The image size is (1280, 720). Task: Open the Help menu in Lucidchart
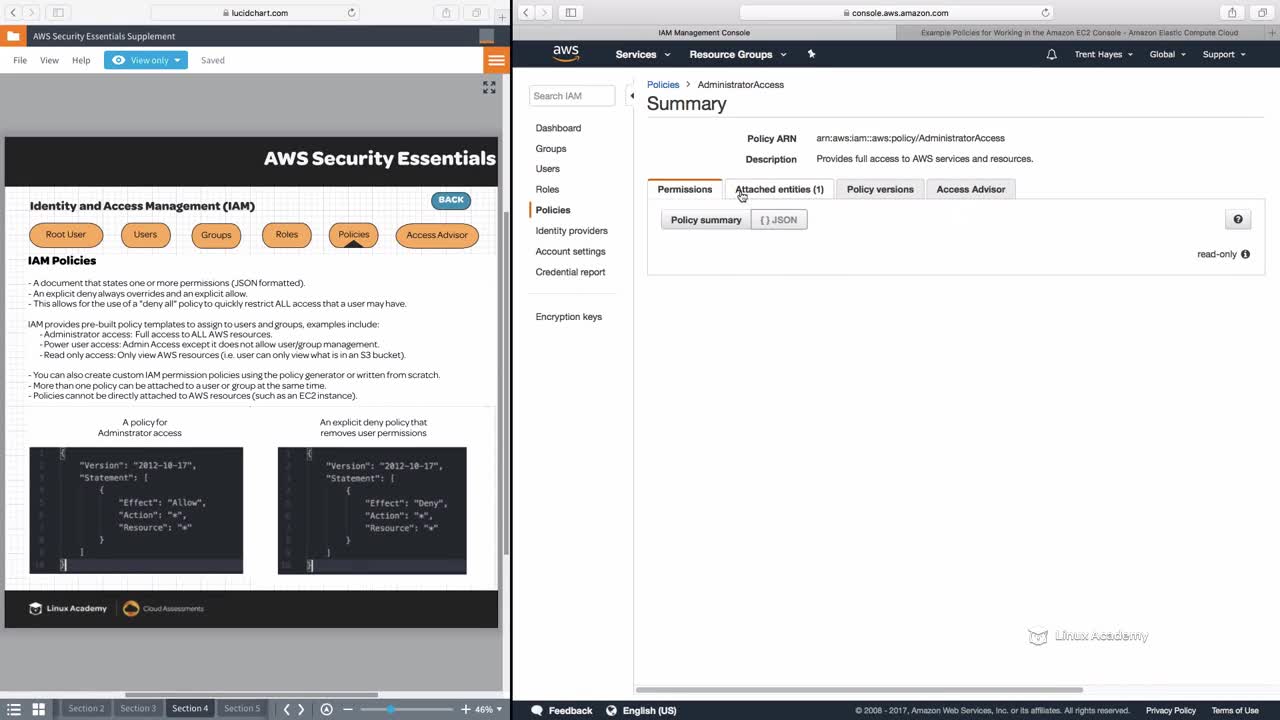pos(81,60)
